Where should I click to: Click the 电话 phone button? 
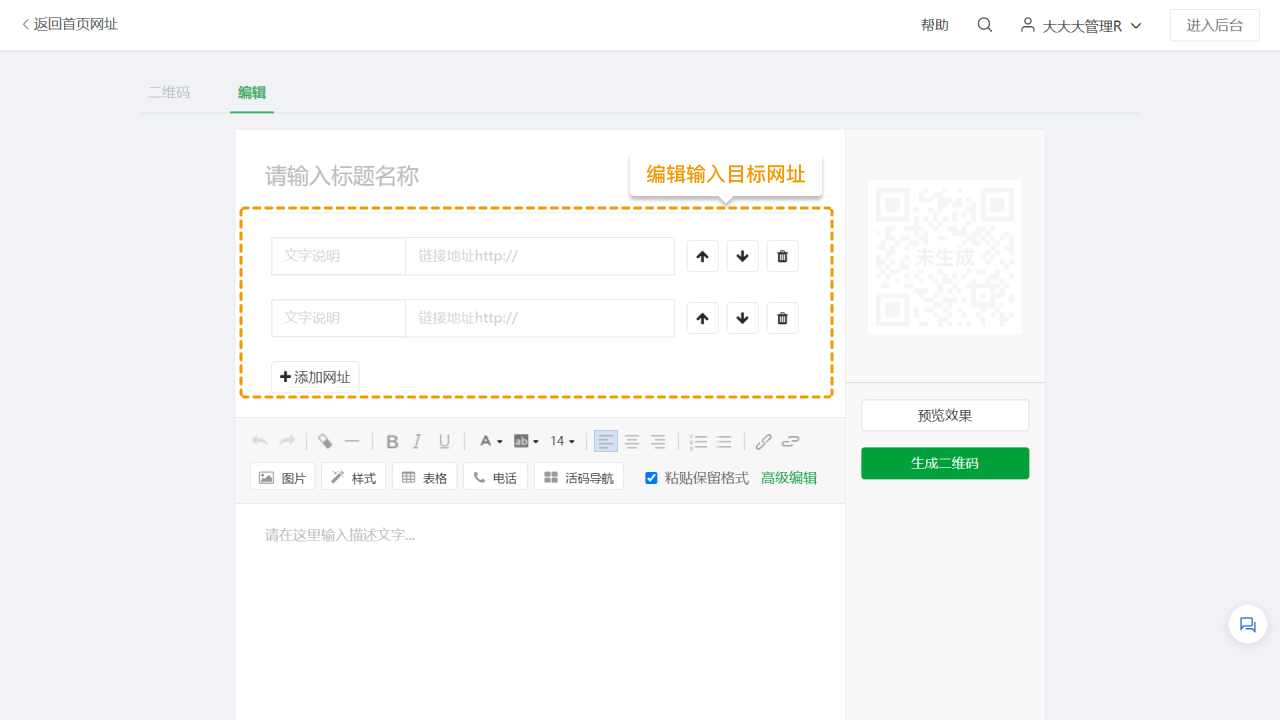point(496,477)
